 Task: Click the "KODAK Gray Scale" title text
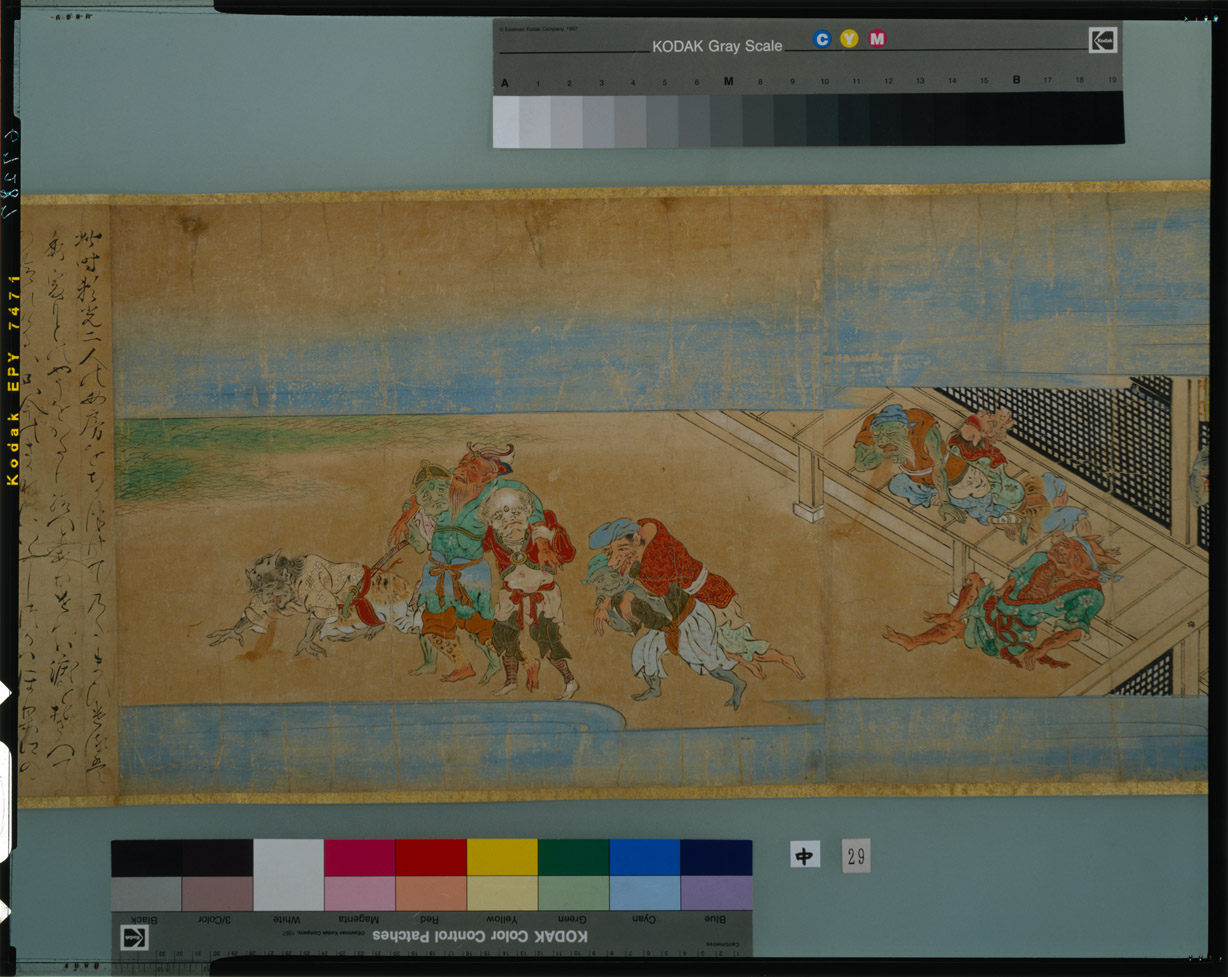coord(717,46)
